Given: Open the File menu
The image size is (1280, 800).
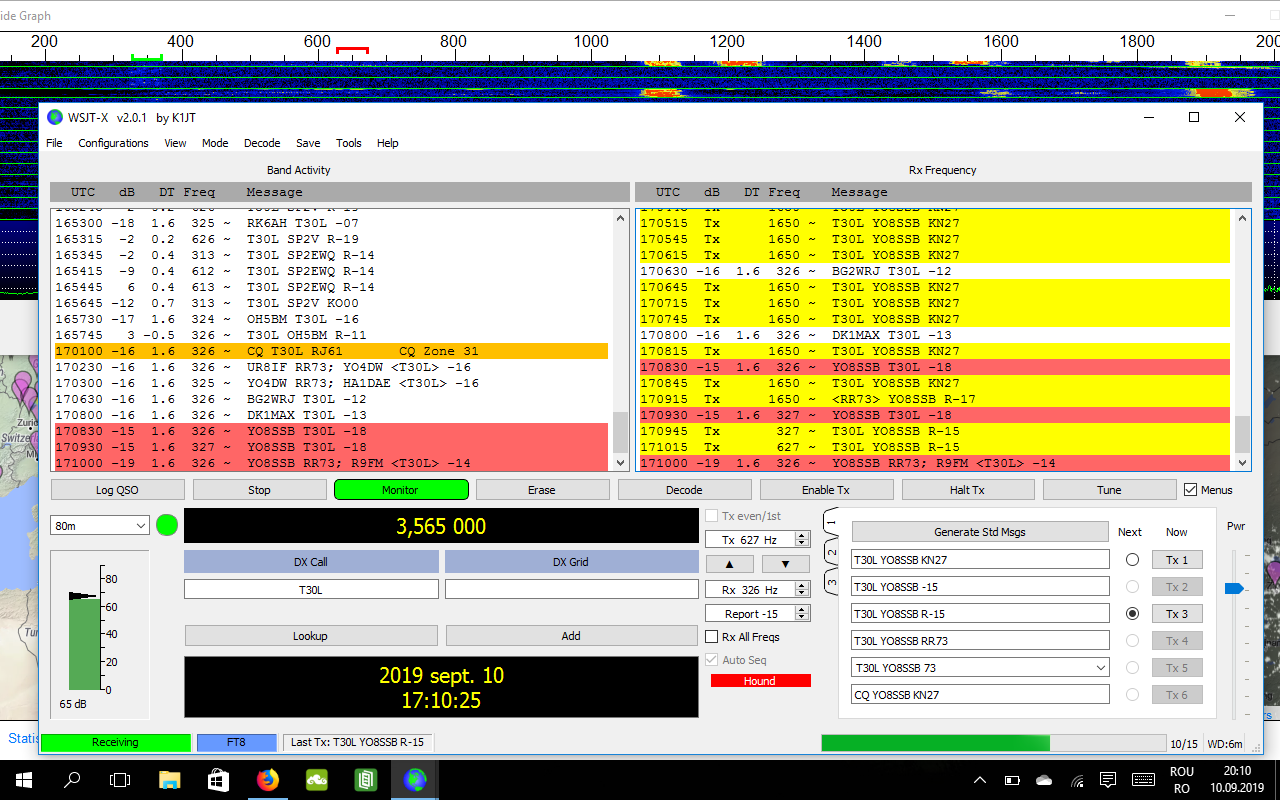Looking at the screenshot, I should [54, 143].
